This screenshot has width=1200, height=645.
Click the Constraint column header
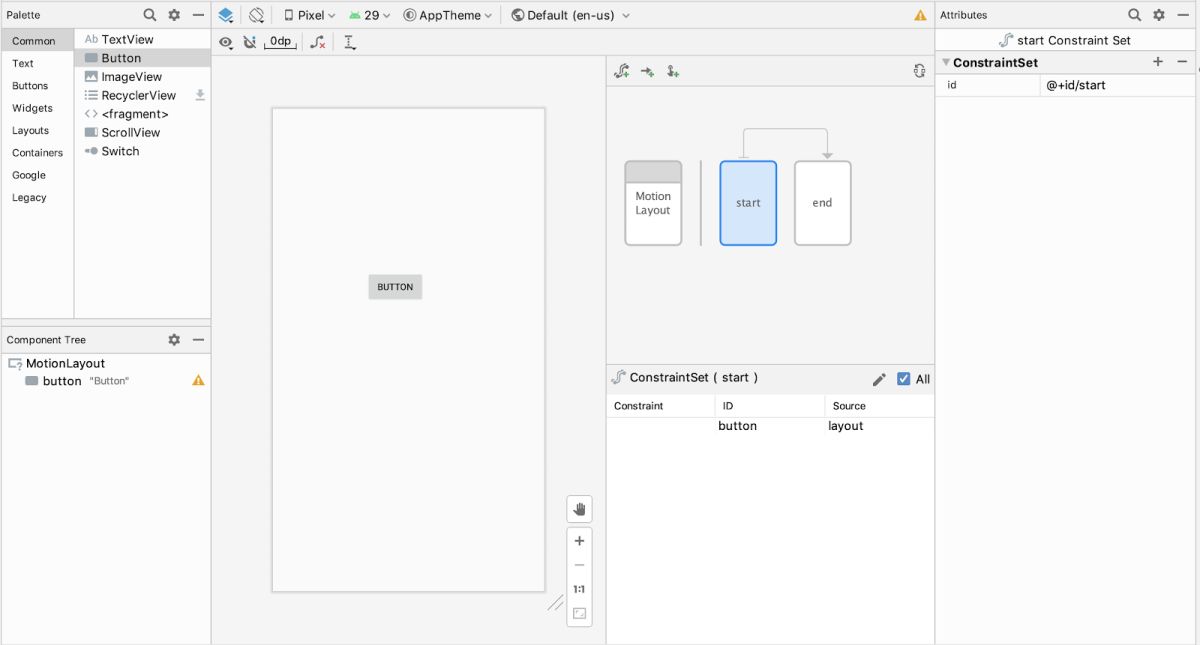661,406
